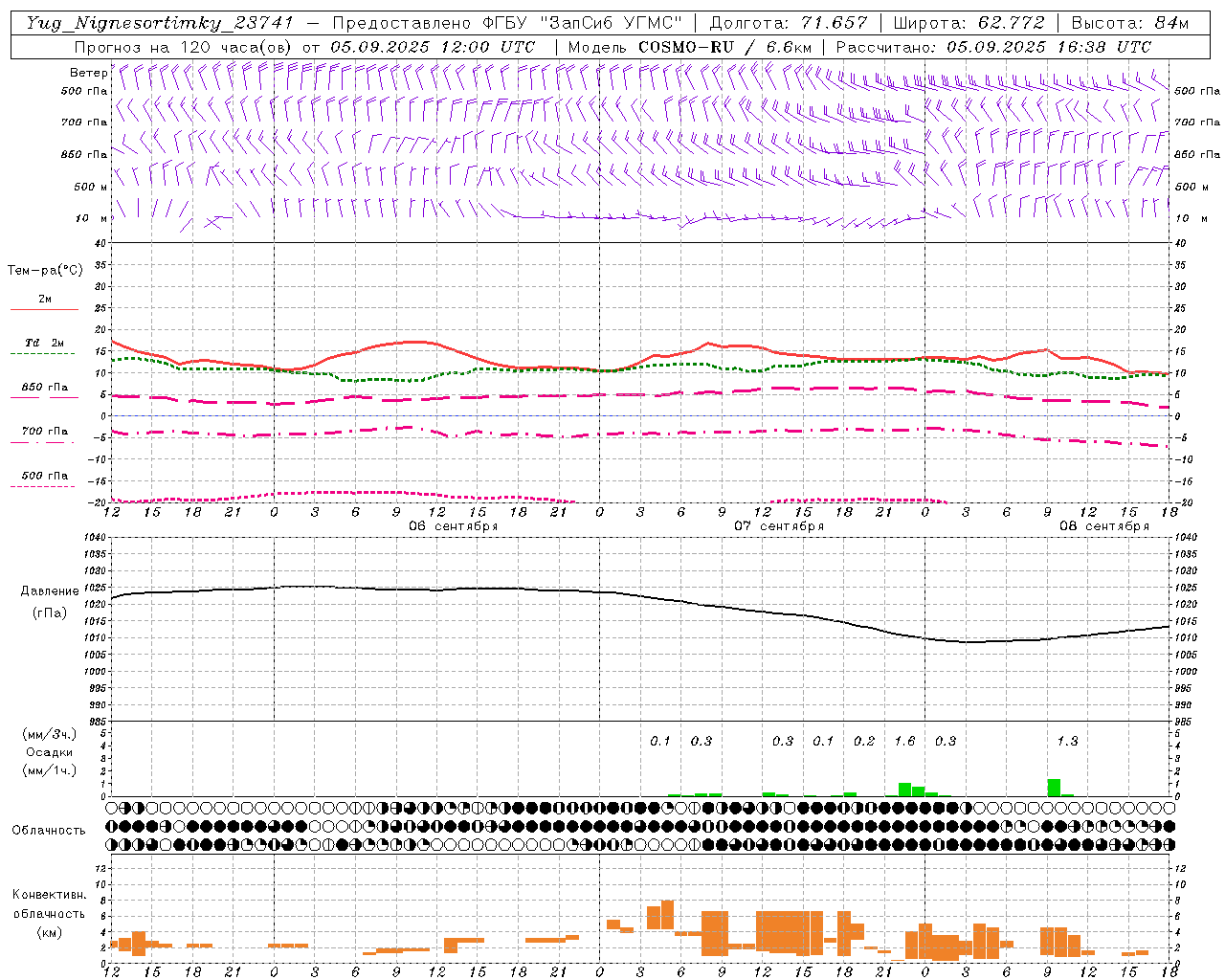This screenshot has width=1225, height=980.
Task: Select the Тем-ра(°C) axis label
Action: (45, 271)
